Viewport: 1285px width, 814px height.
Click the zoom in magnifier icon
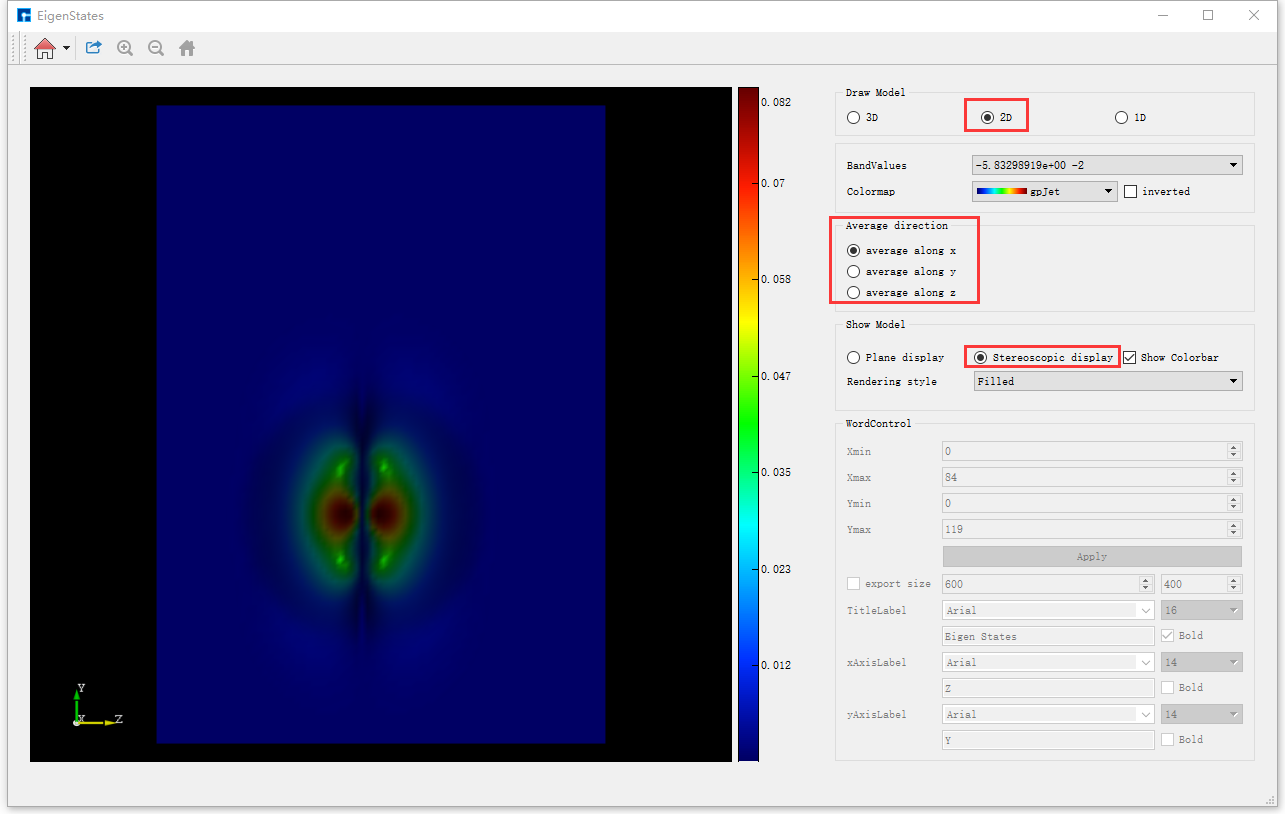[x=125, y=48]
